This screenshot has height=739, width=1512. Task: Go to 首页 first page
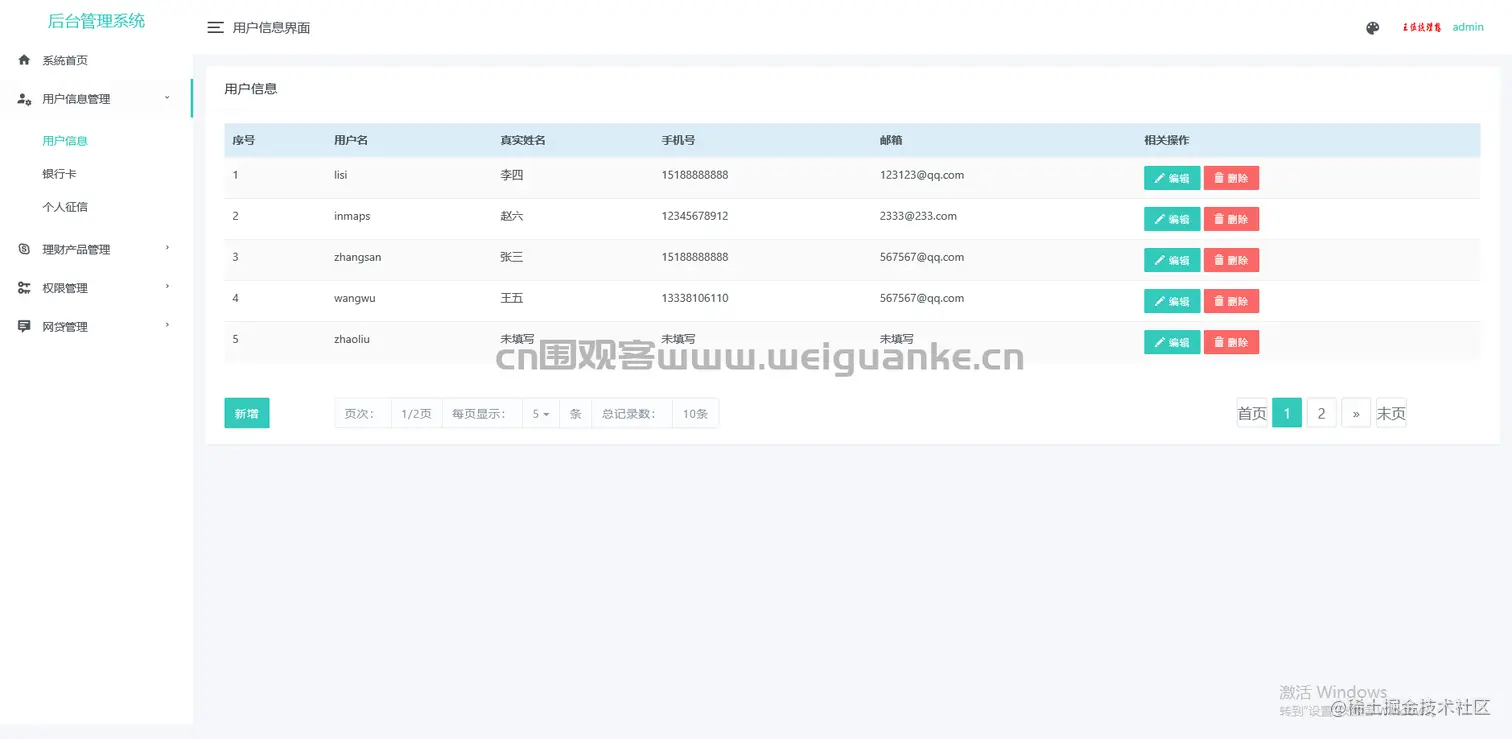coord(1252,413)
